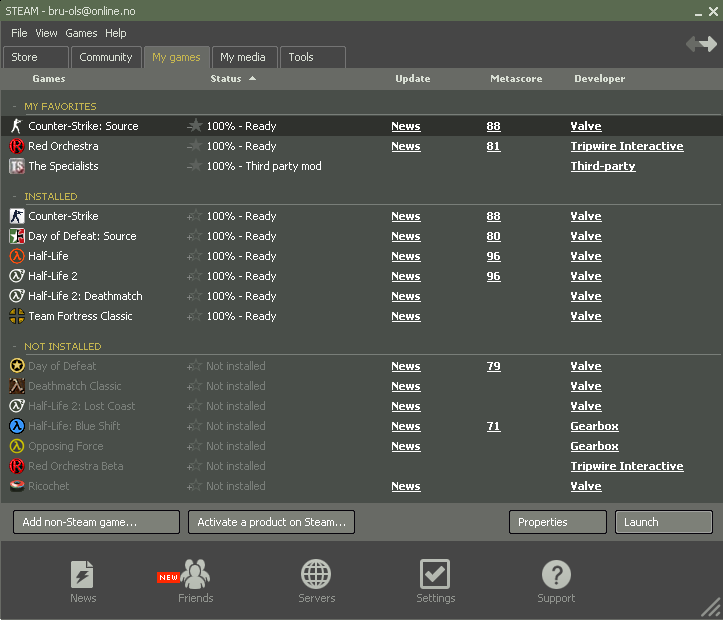Favorite Half-Life using its star
The image size is (723, 620).
point(195,255)
